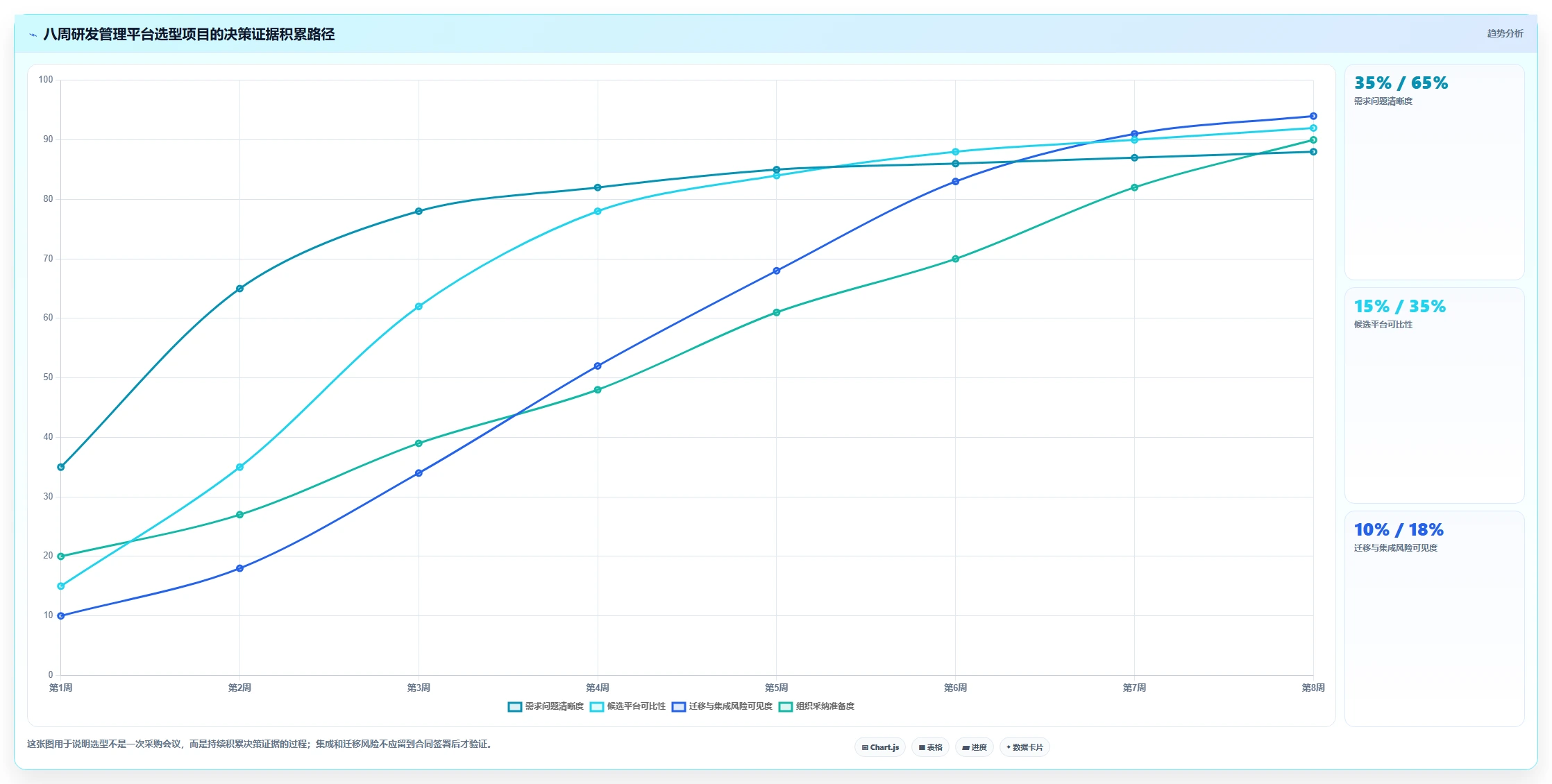Toggle the 迁移与集成风险可见度 legend series
This screenshot has width=1552, height=784.
722,706
